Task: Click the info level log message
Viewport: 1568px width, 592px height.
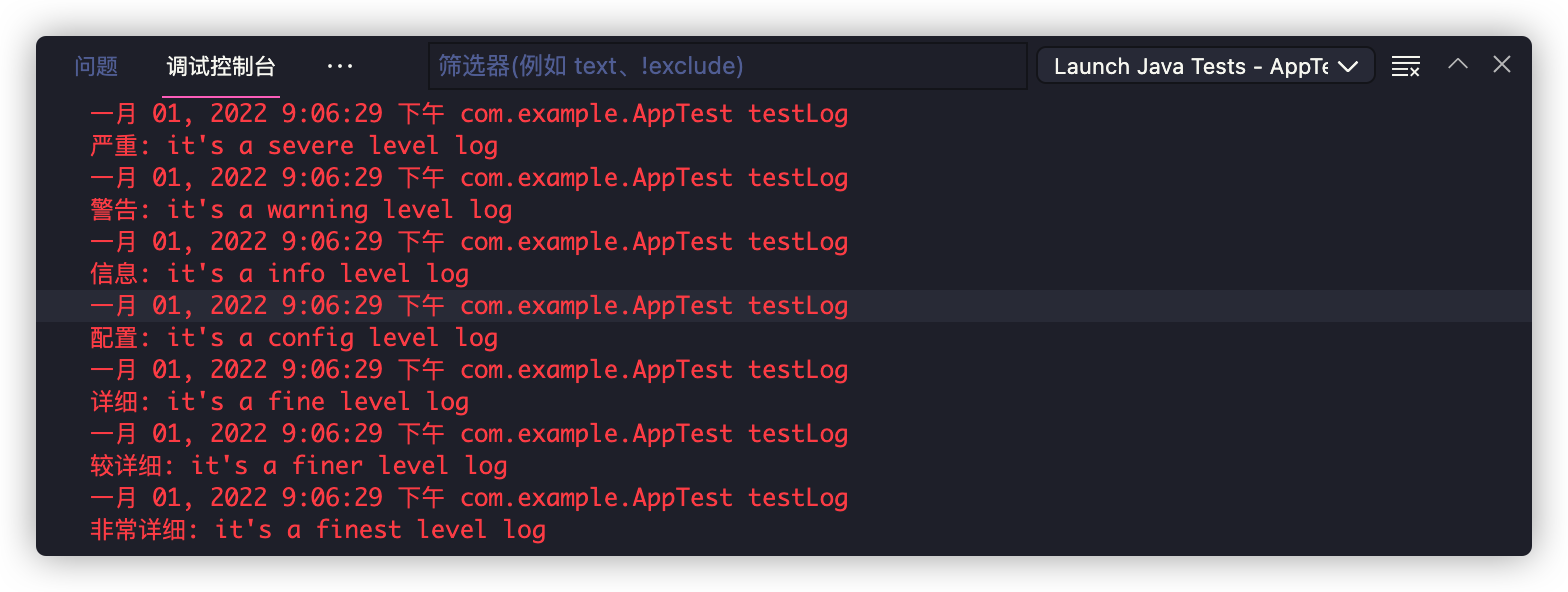Action: click(279, 274)
